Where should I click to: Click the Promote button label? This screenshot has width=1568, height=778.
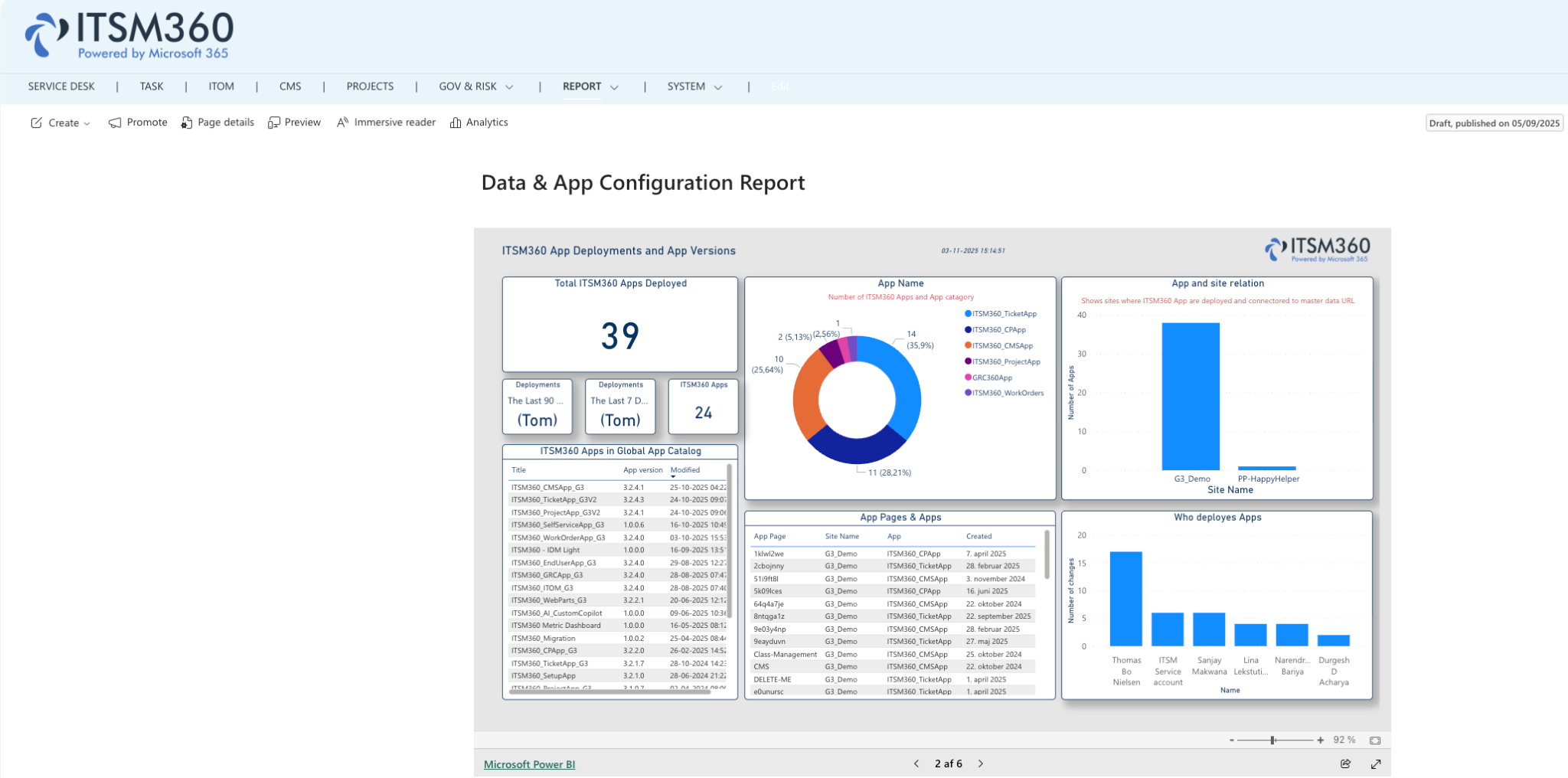point(147,123)
